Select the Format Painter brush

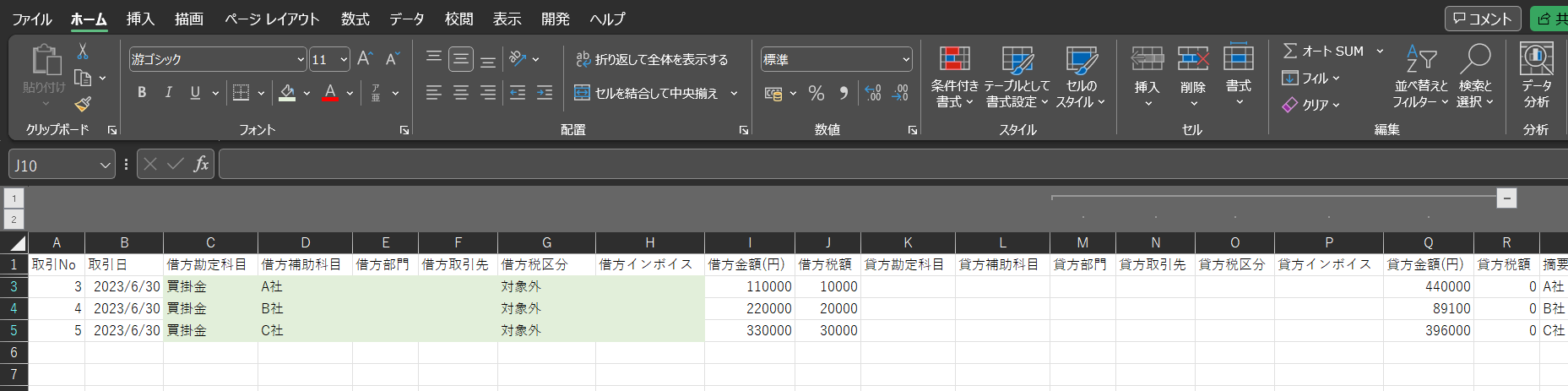tap(83, 104)
